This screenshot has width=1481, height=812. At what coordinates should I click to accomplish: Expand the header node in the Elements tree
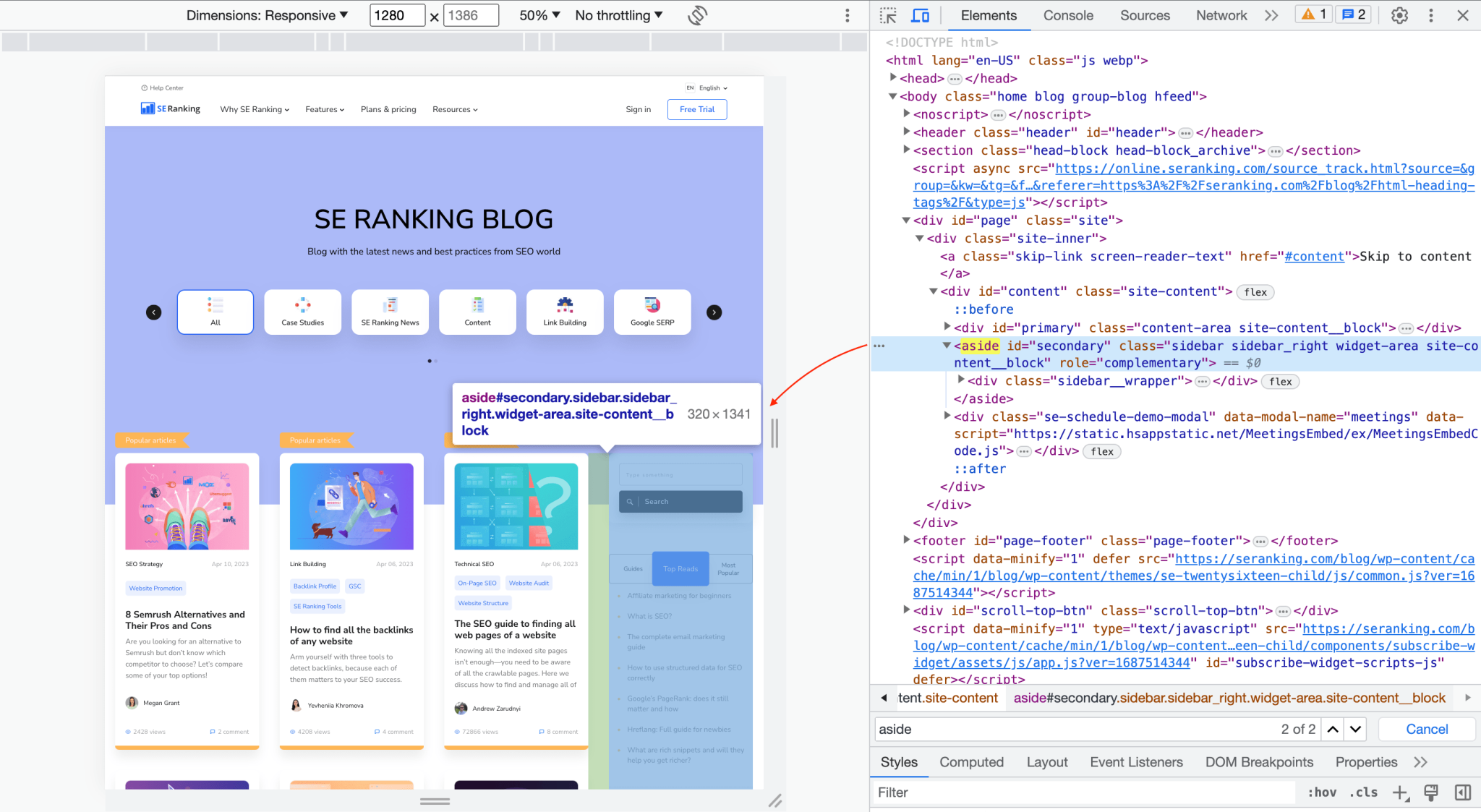click(x=907, y=132)
